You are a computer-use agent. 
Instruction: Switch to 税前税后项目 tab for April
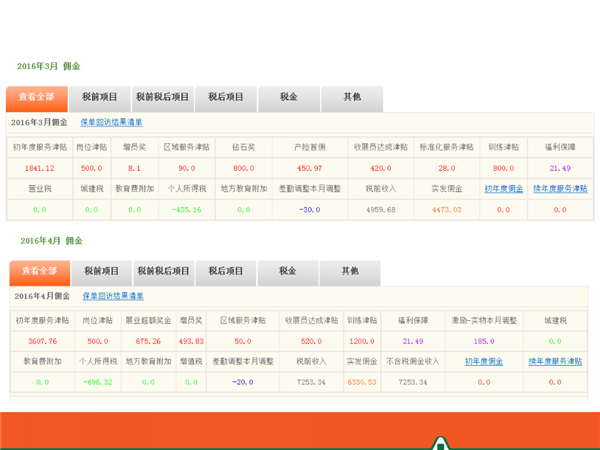(x=163, y=271)
